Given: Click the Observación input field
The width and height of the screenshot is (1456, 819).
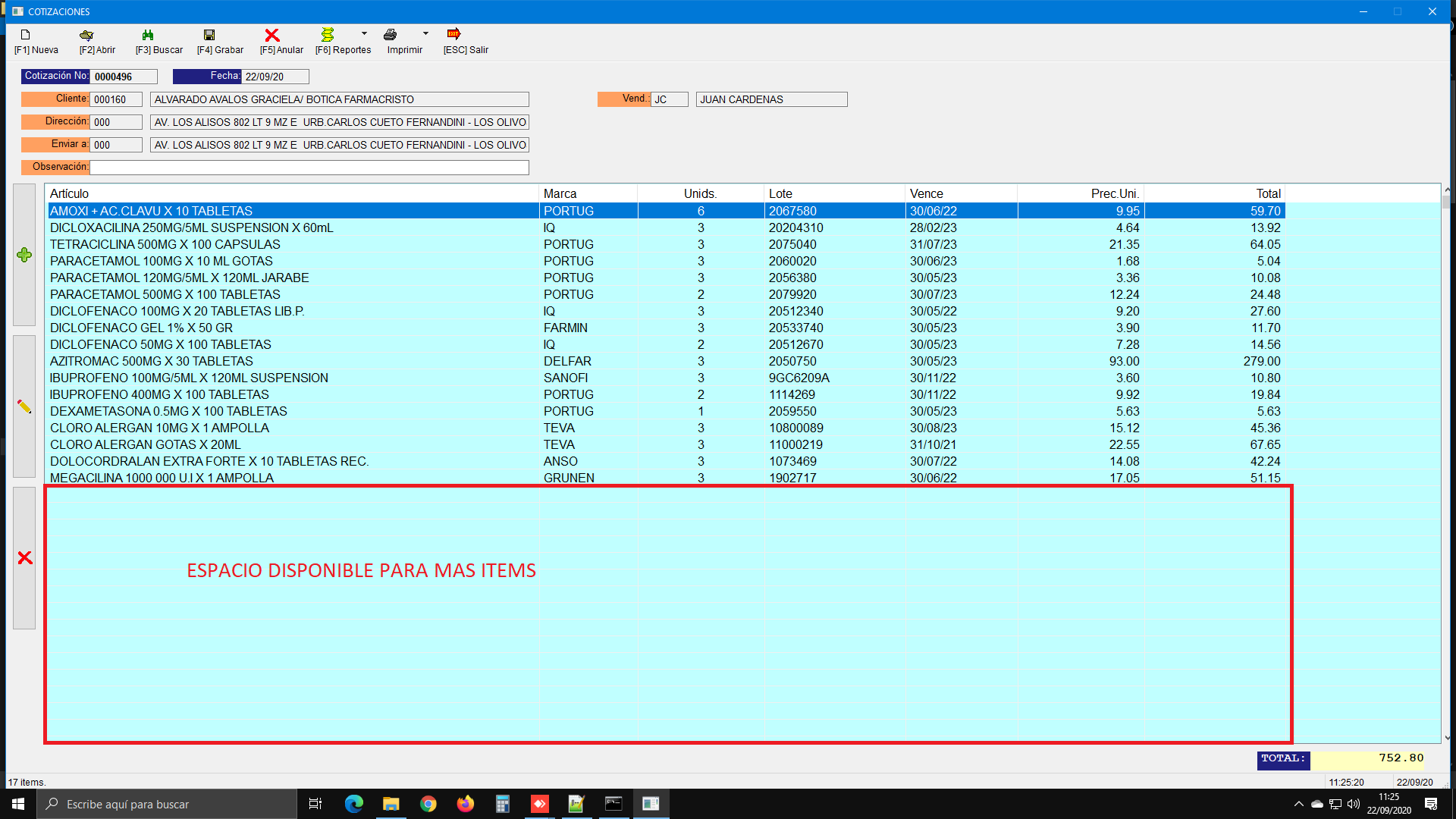Looking at the screenshot, I should point(309,168).
